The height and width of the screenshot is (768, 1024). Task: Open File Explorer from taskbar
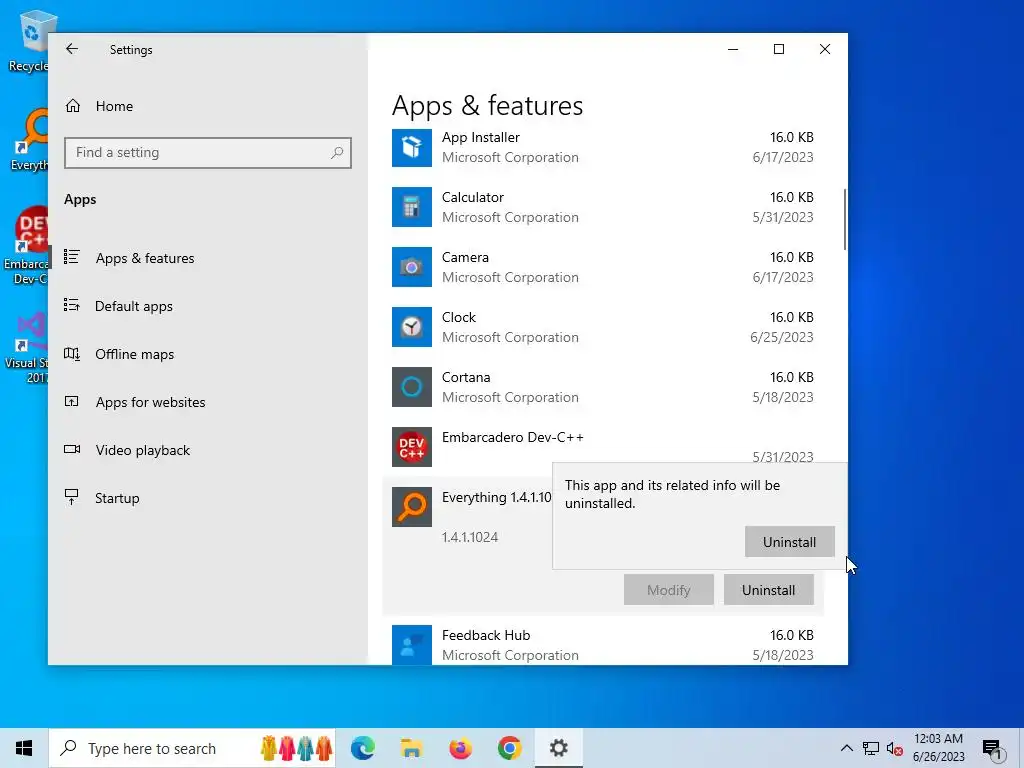(x=411, y=748)
